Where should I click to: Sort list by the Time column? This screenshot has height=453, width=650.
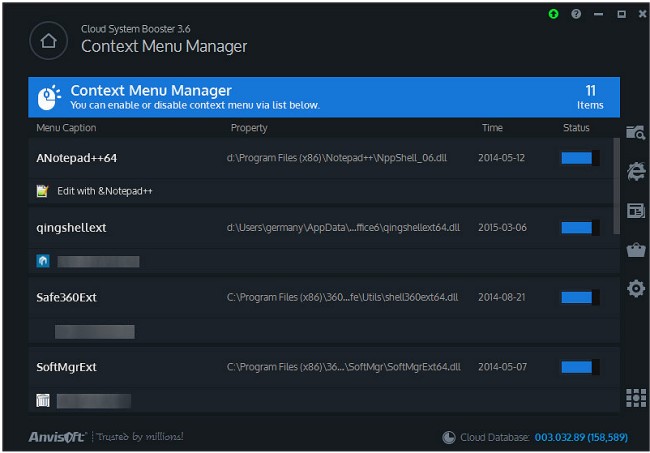[492, 128]
